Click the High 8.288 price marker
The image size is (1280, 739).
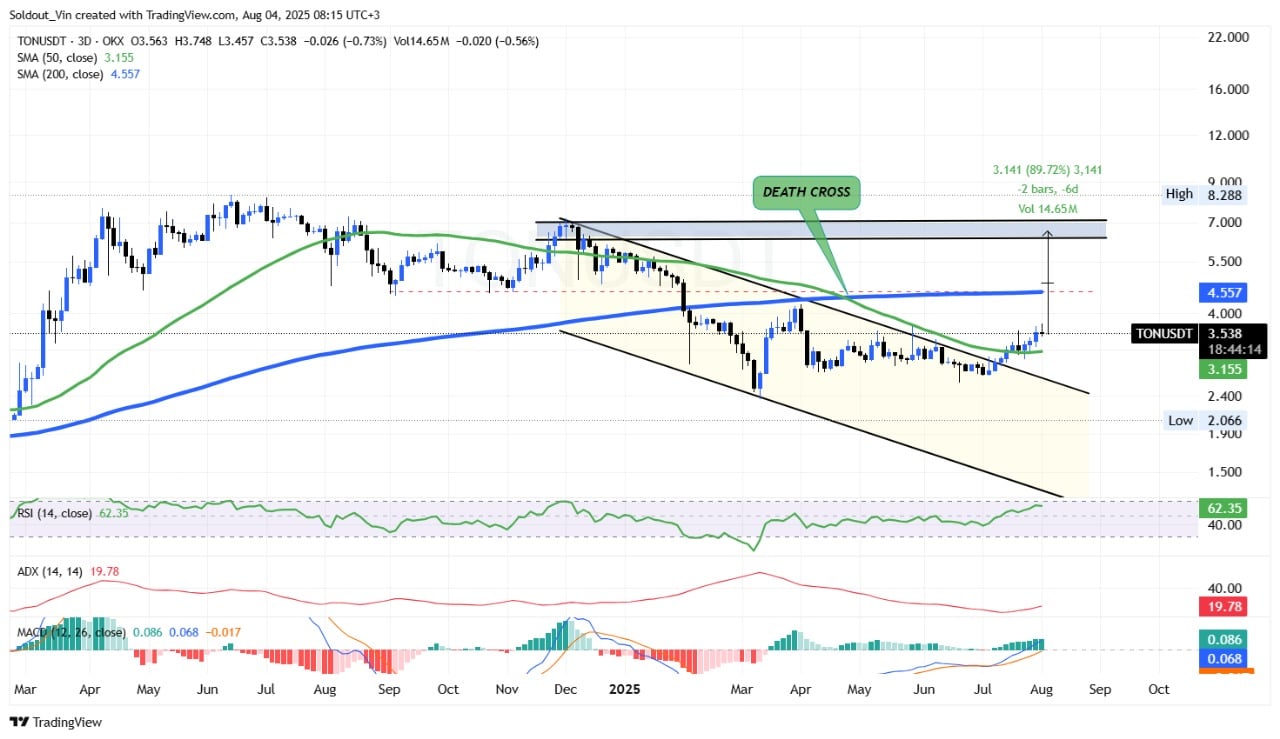coord(1204,194)
